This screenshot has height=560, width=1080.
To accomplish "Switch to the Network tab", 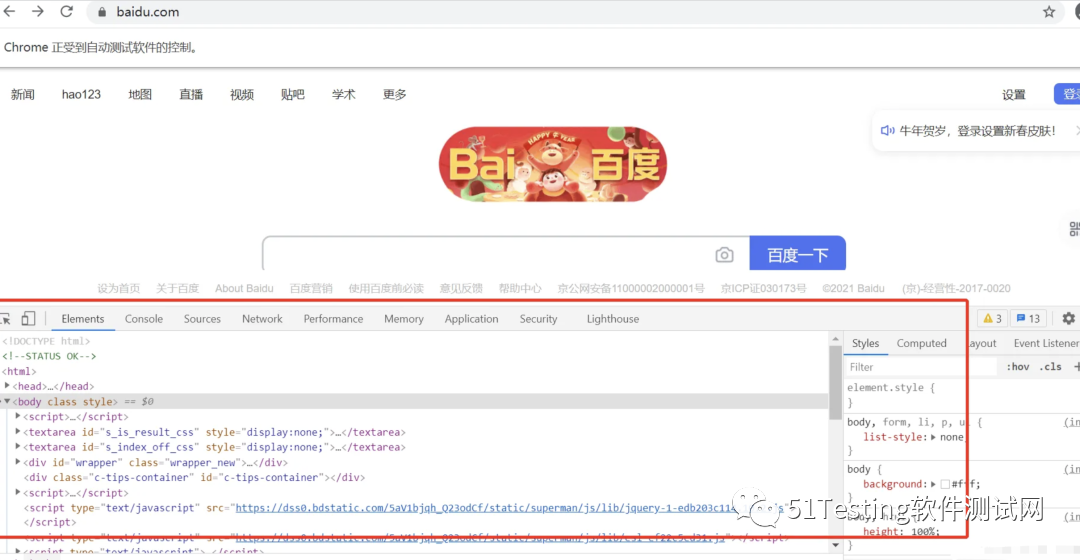I will [262, 319].
